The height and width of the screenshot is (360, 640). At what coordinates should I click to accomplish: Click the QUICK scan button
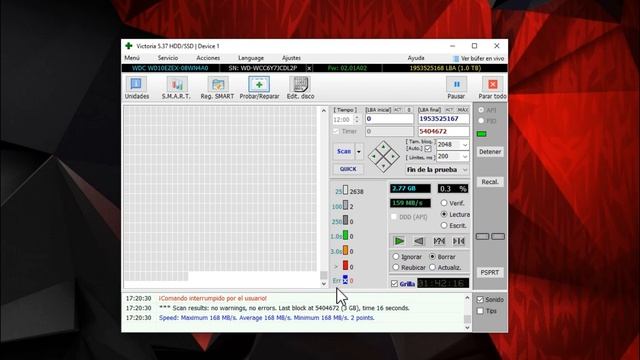tap(348, 169)
